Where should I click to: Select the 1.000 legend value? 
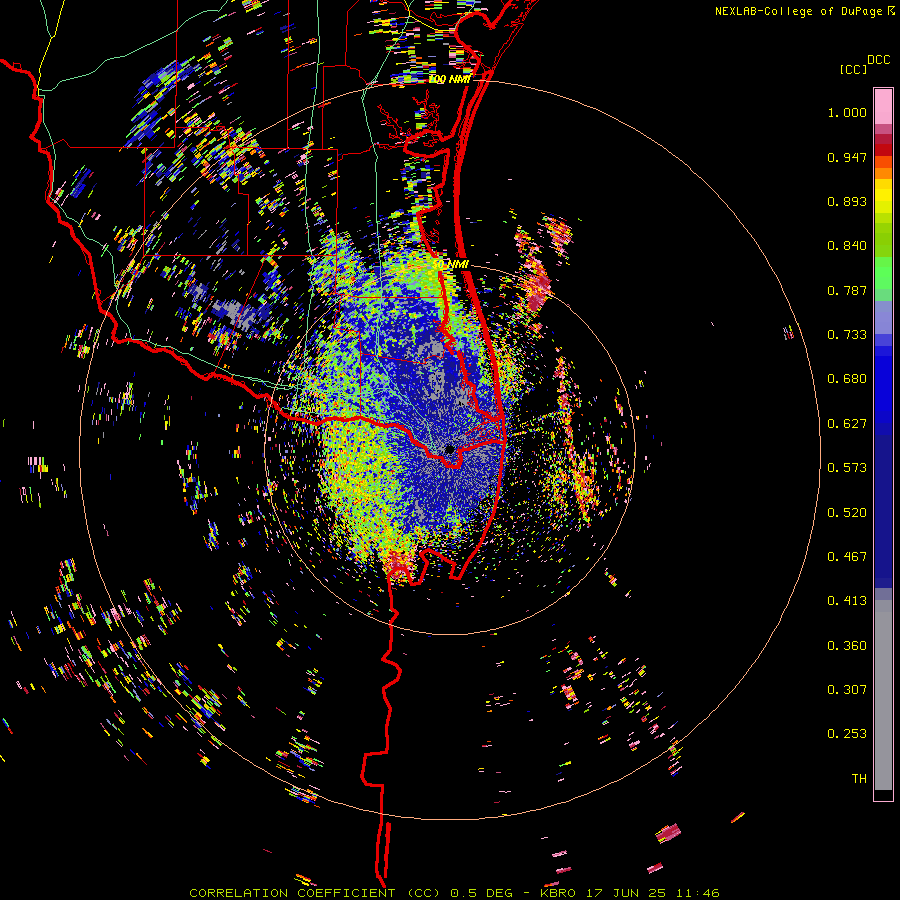[847, 112]
